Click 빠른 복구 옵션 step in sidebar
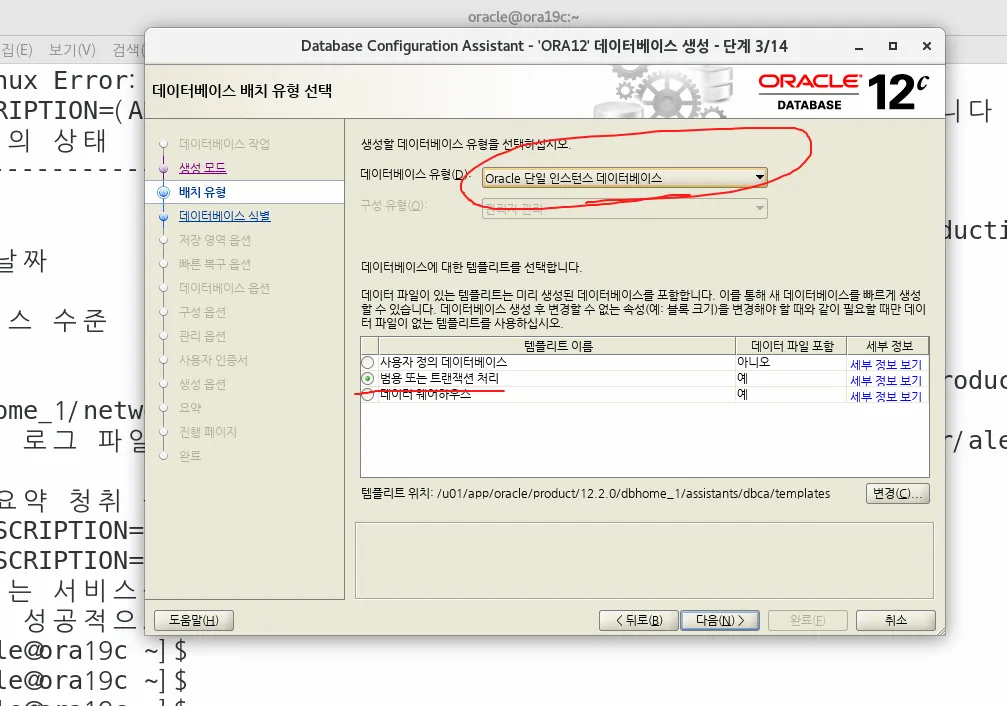Viewport: 1007px width, 706px height. [x=215, y=264]
